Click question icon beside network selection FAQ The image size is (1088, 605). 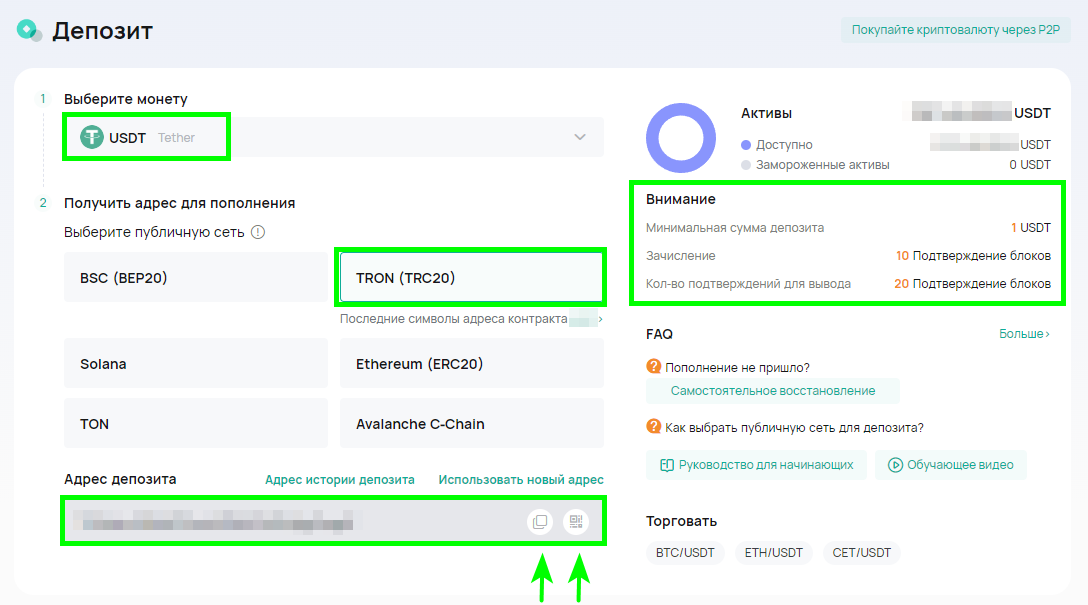pos(654,428)
